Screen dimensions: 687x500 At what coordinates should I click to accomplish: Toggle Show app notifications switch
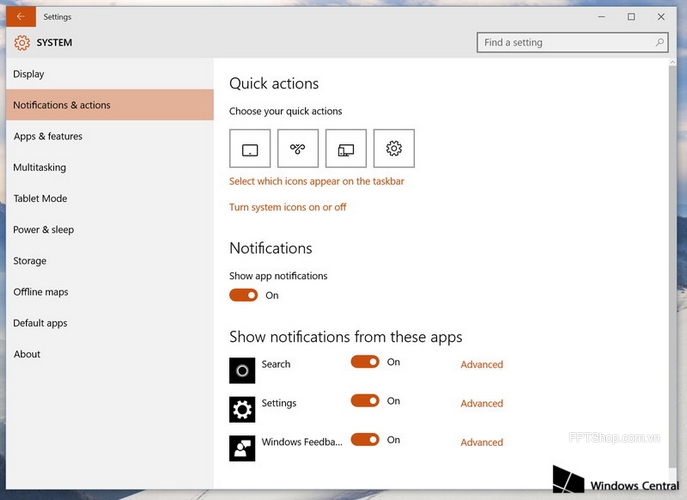pos(244,295)
